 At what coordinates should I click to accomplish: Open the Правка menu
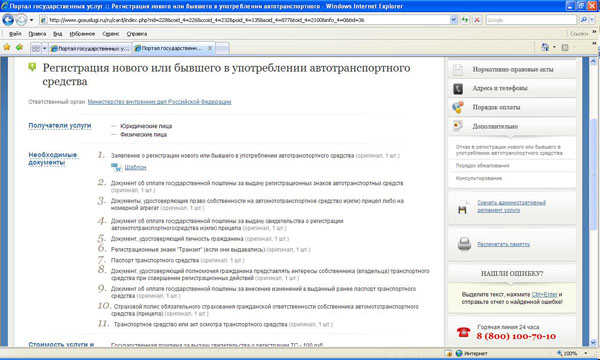[37, 34]
